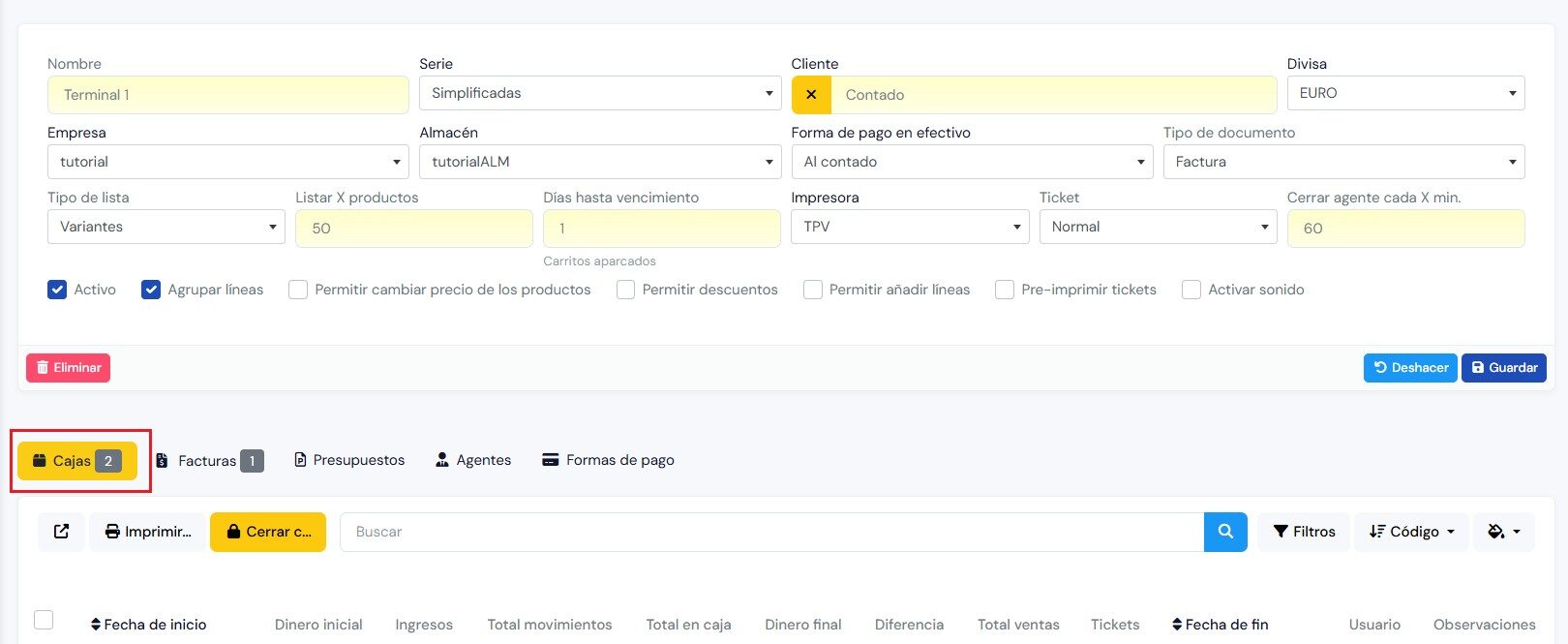Click the blue search magnifier icon
Viewport: 1568px width, 644px height.
tap(1225, 532)
